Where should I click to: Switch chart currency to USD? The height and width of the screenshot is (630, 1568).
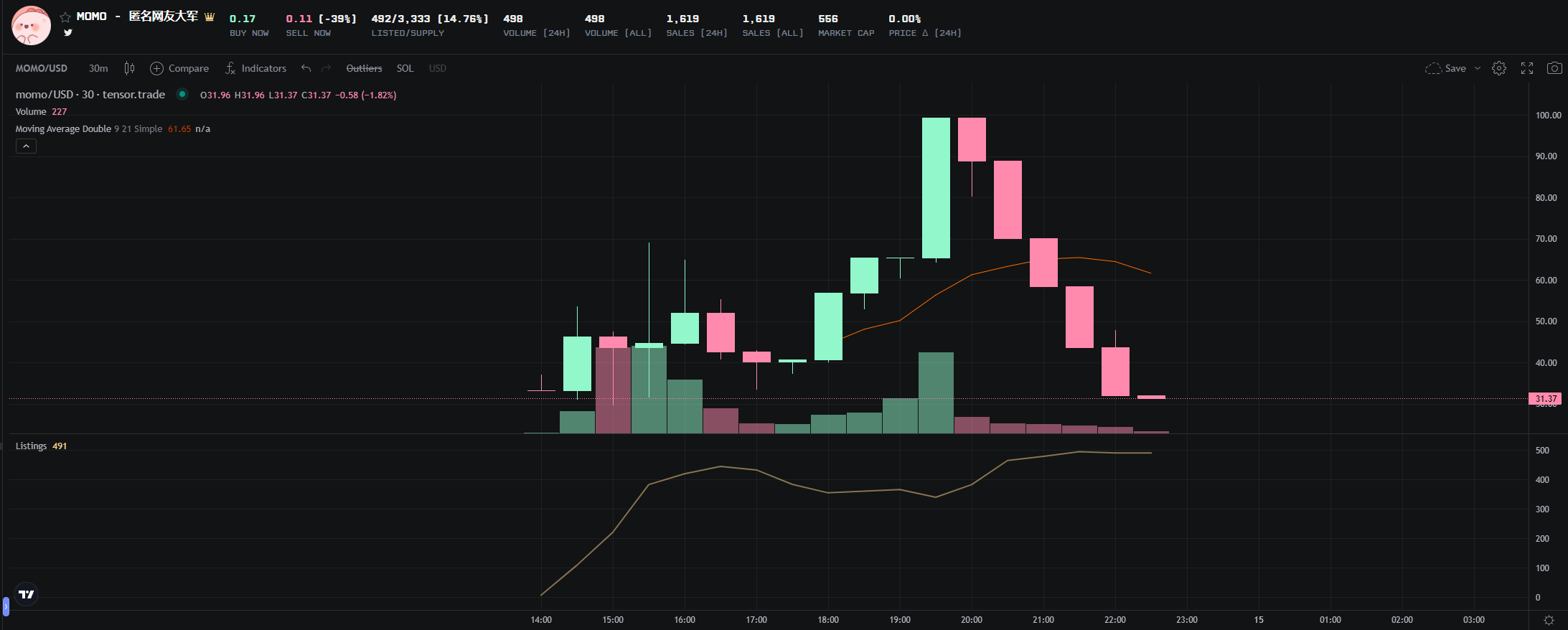[x=437, y=68]
